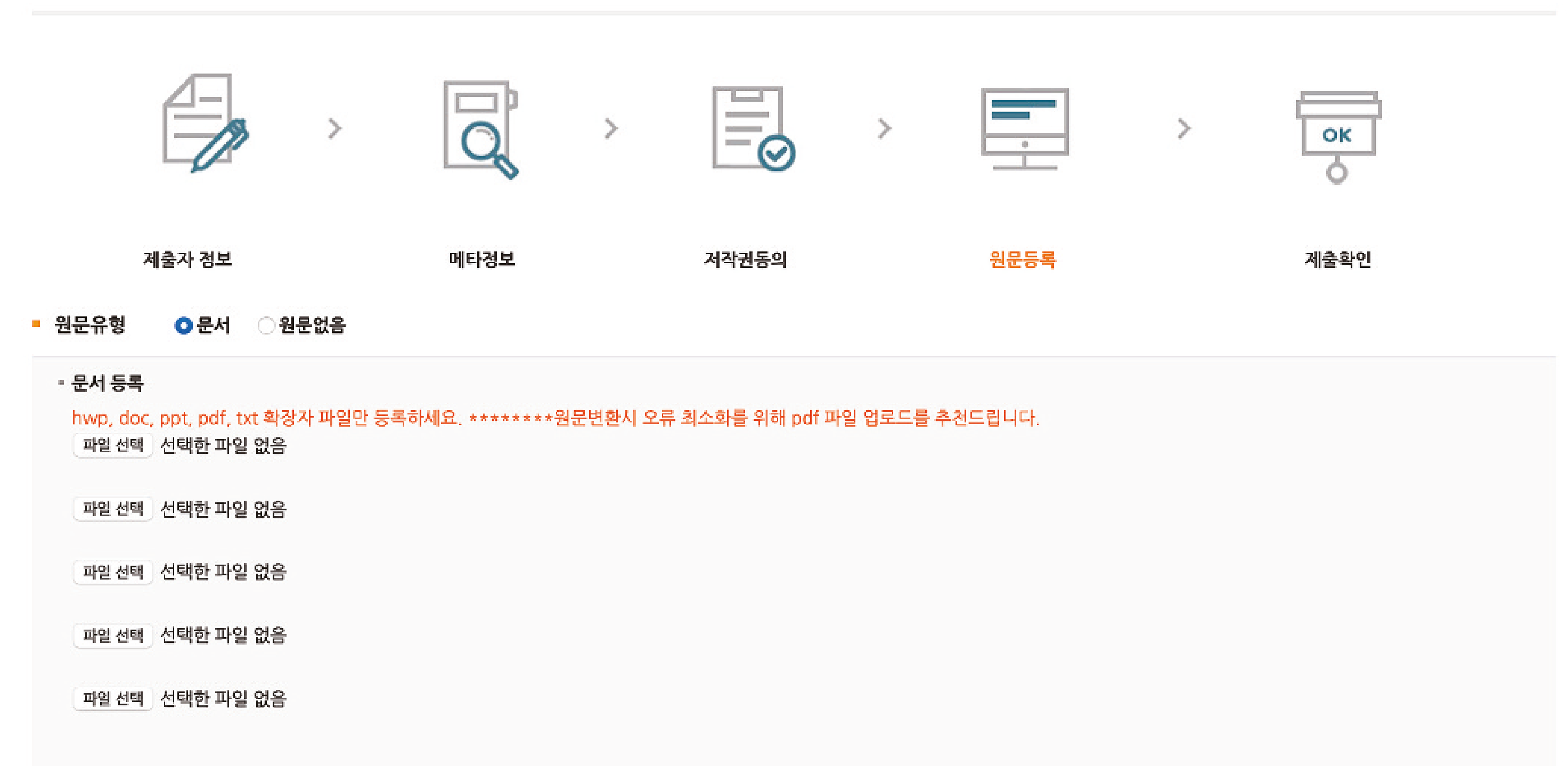Click the highlighted 원문등록 step label
Viewport: 1568px width, 766px height.
click(x=1023, y=259)
